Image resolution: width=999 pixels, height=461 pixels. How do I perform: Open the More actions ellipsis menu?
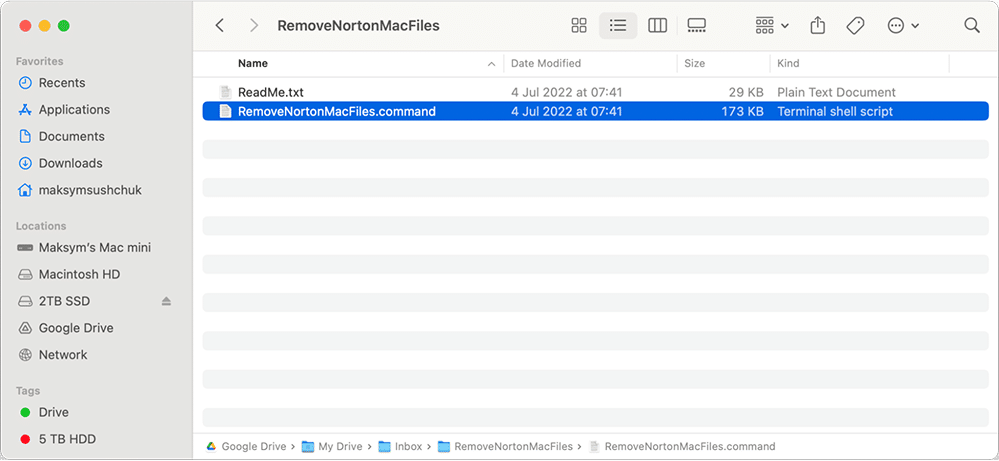click(x=903, y=25)
